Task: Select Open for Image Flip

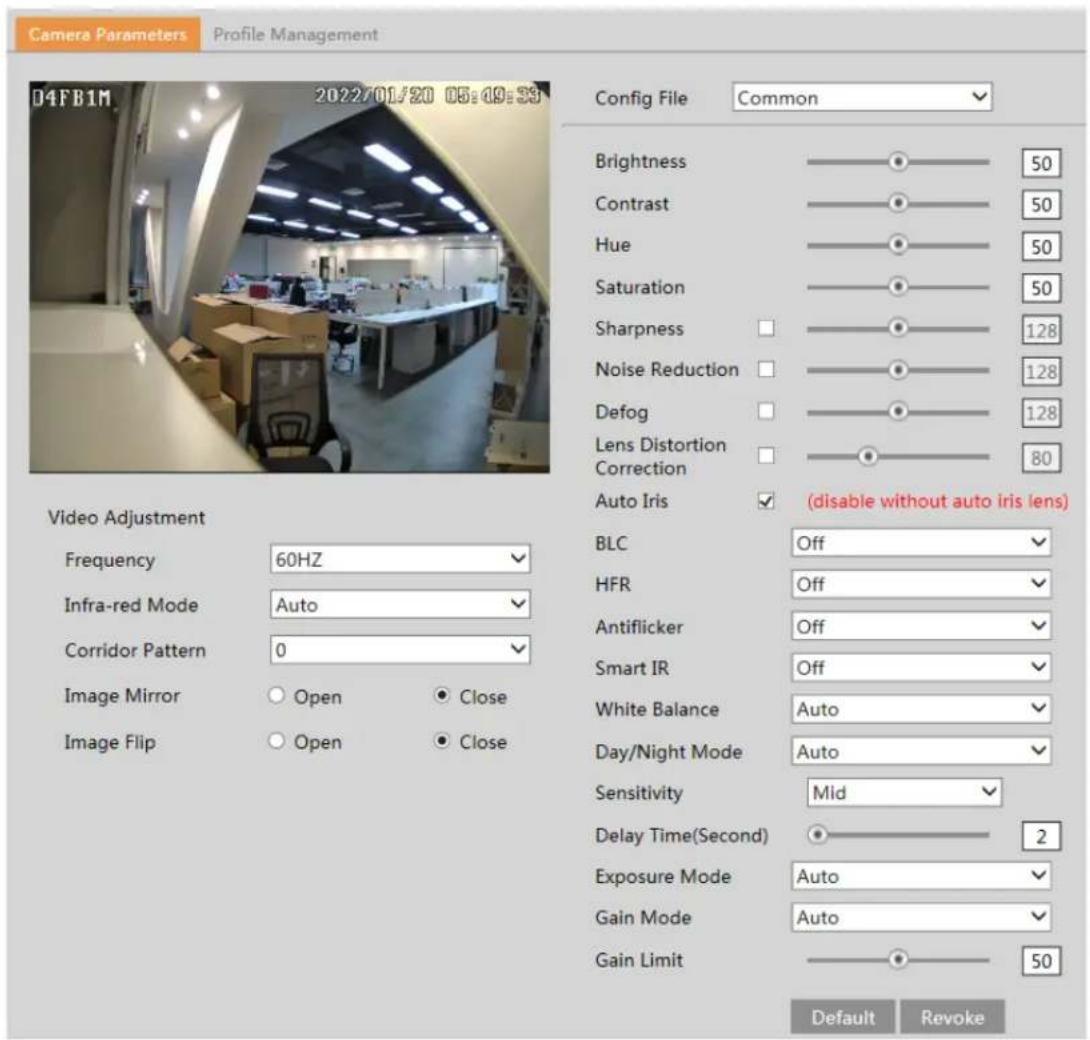Action: [277, 741]
